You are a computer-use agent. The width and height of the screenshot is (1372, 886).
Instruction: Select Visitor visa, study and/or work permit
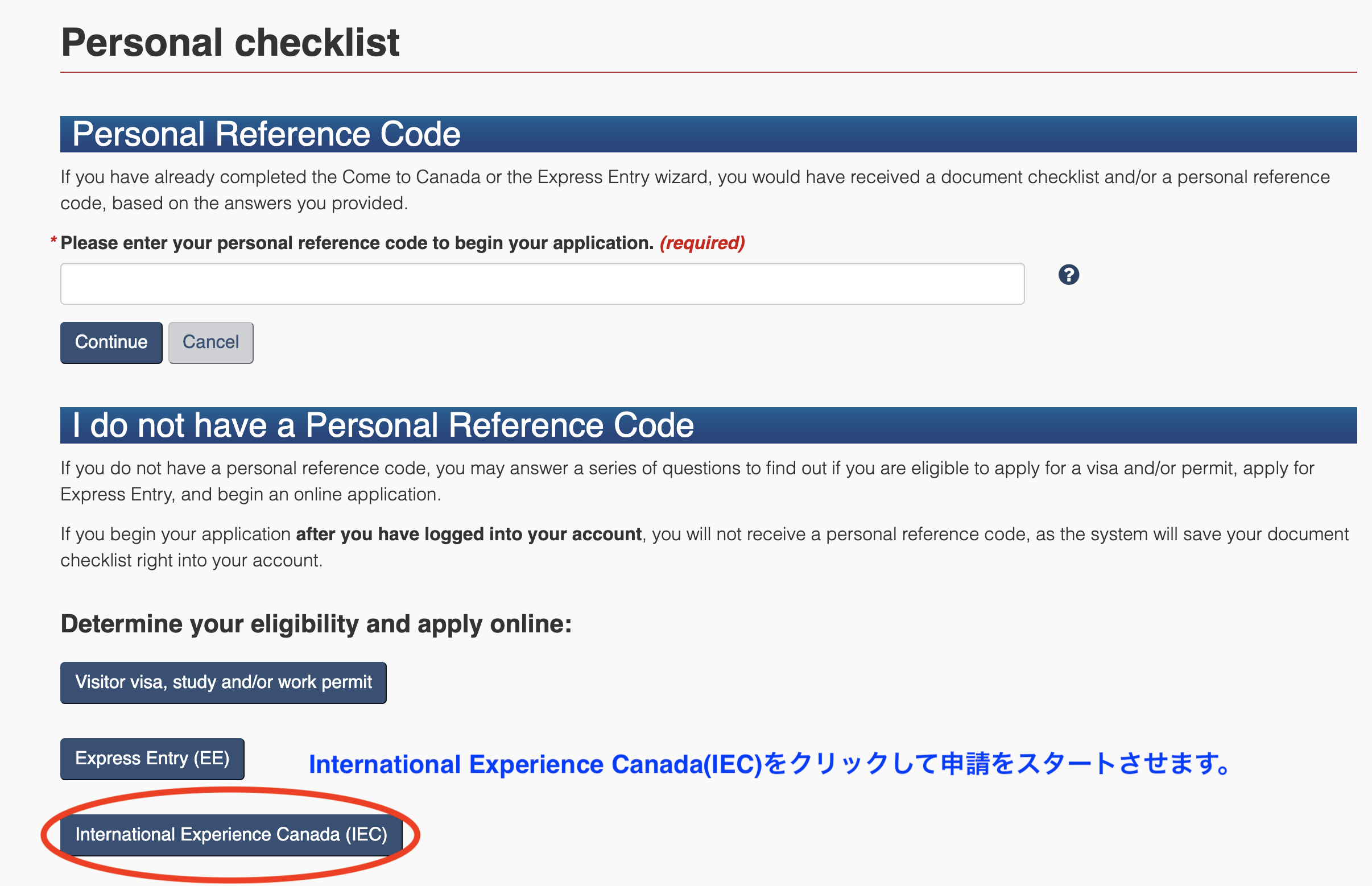(x=224, y=682)
